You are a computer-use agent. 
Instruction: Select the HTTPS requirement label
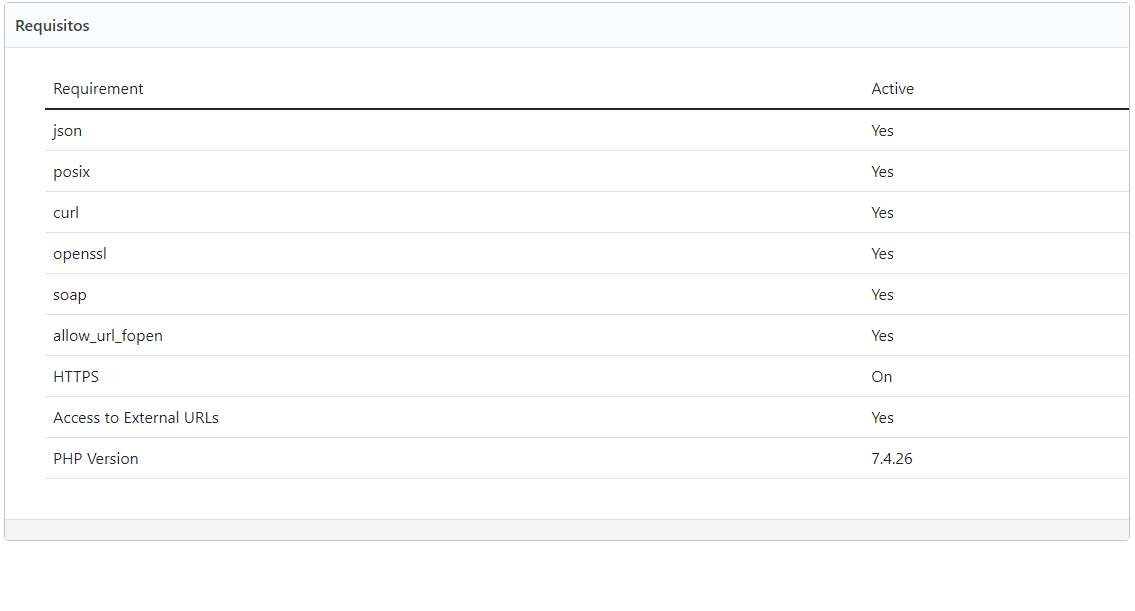click(x=76, y=377)
